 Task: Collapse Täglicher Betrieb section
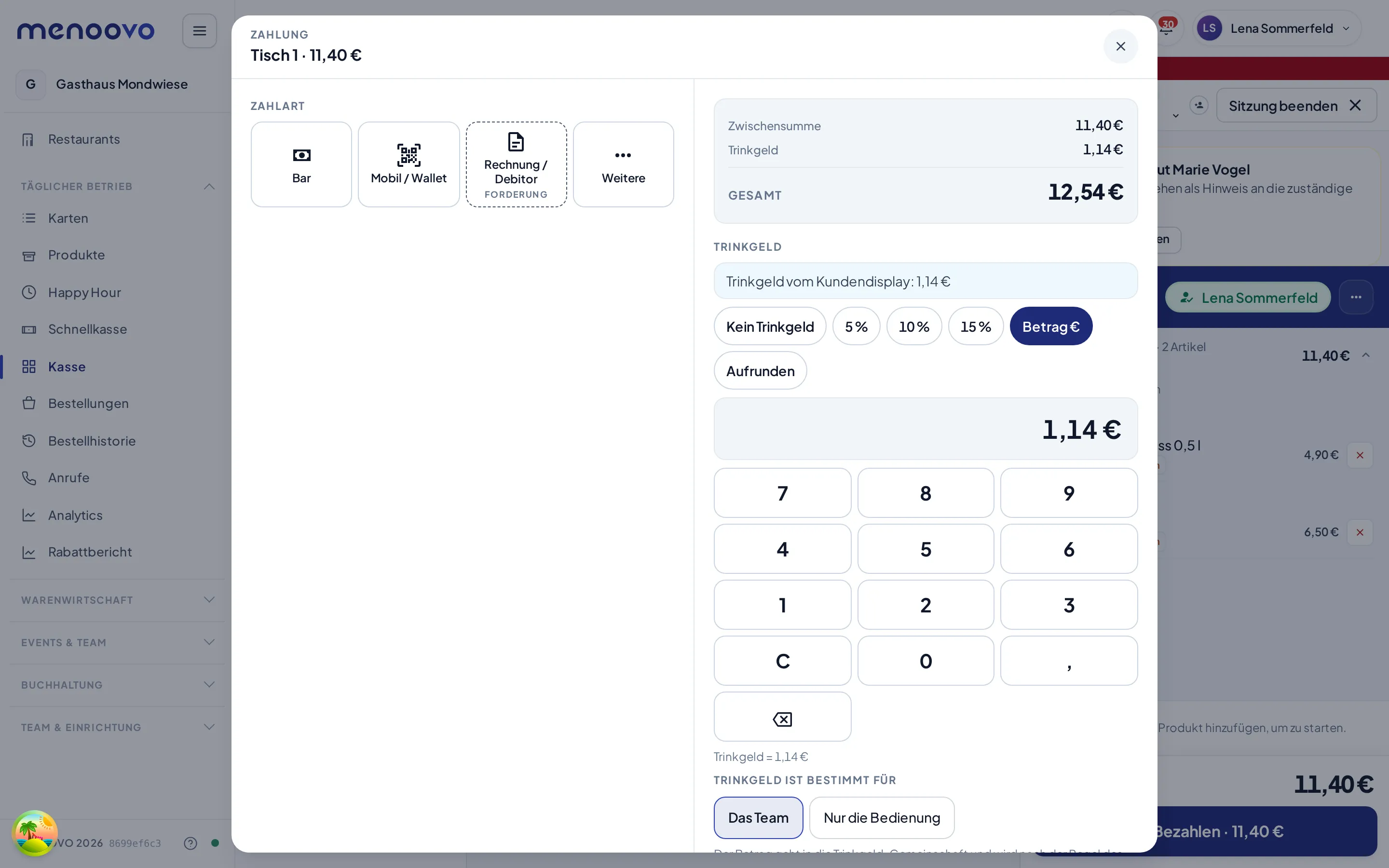click(118, 186)
